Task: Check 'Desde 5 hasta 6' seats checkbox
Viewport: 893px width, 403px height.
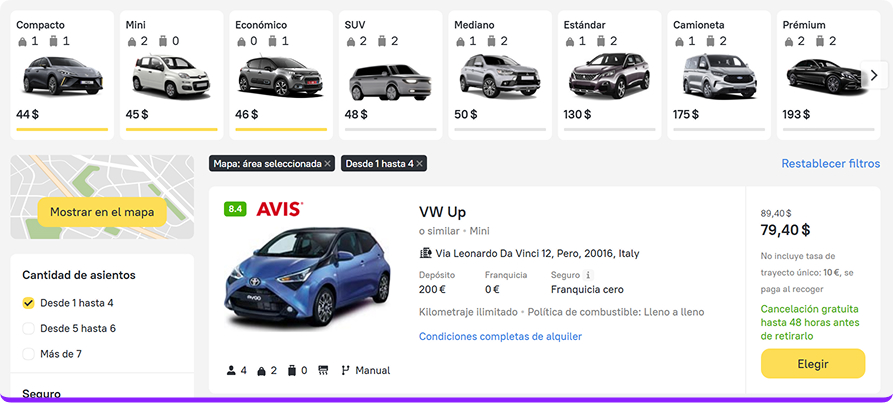Action: (28, 328)
